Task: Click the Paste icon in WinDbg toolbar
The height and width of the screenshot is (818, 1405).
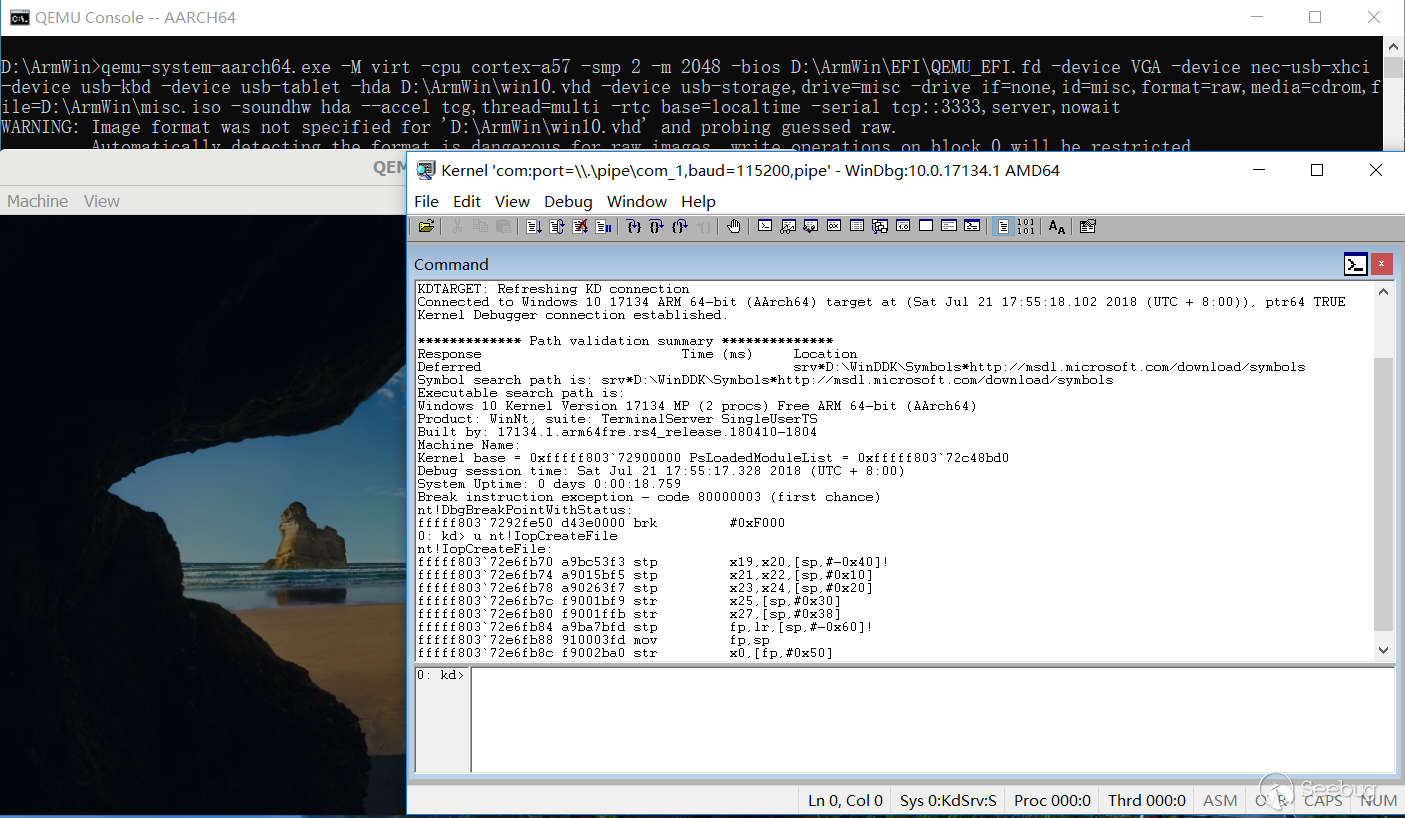Action: click(504, 227)
